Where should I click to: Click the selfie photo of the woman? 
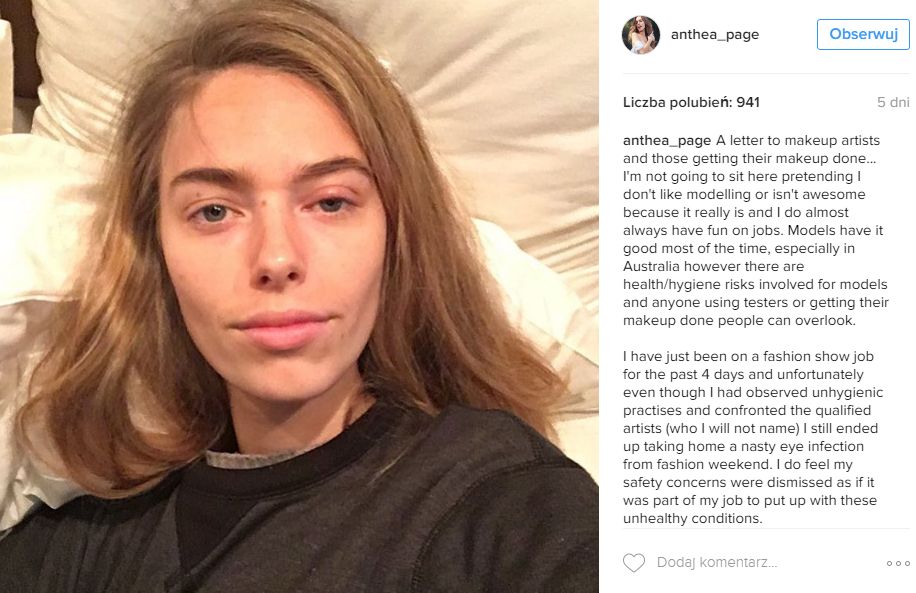299,296
